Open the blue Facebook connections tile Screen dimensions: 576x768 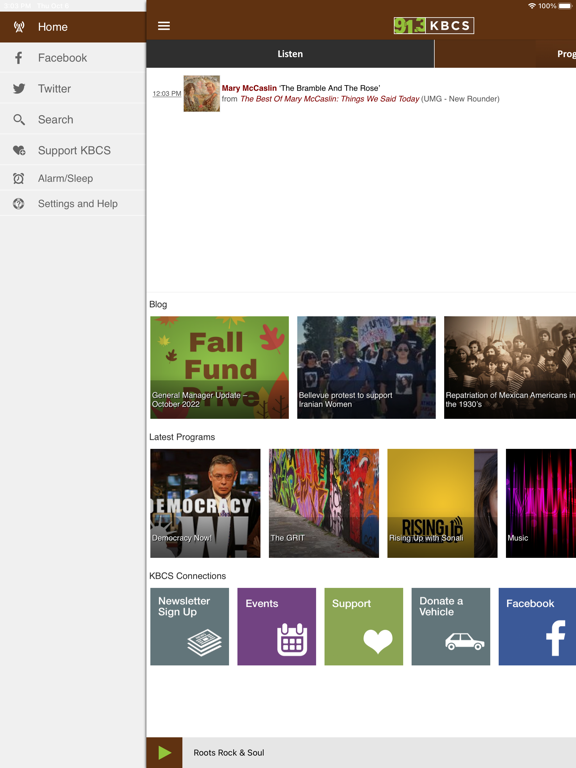point(537,626)
